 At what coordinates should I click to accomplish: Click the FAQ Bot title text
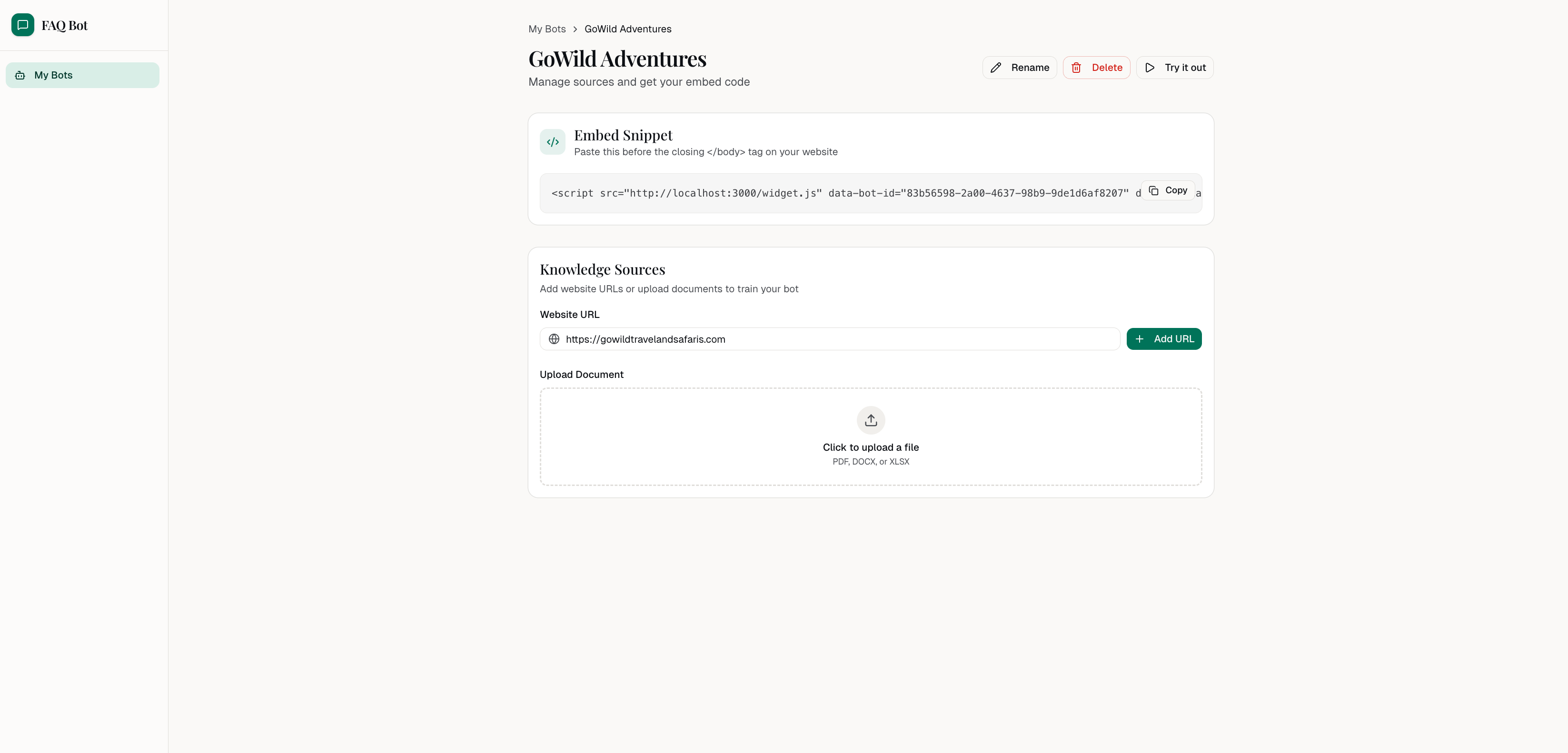click(65, 26)
